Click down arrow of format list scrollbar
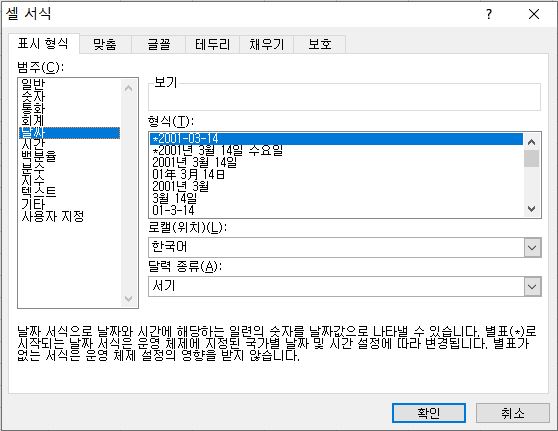The width and height of the screenshot is (558, 431). point(532,209)
